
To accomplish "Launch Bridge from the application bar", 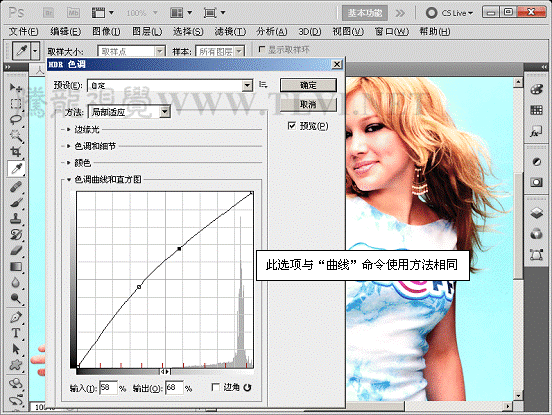I will pyautogui.click(x=49, y=13).
